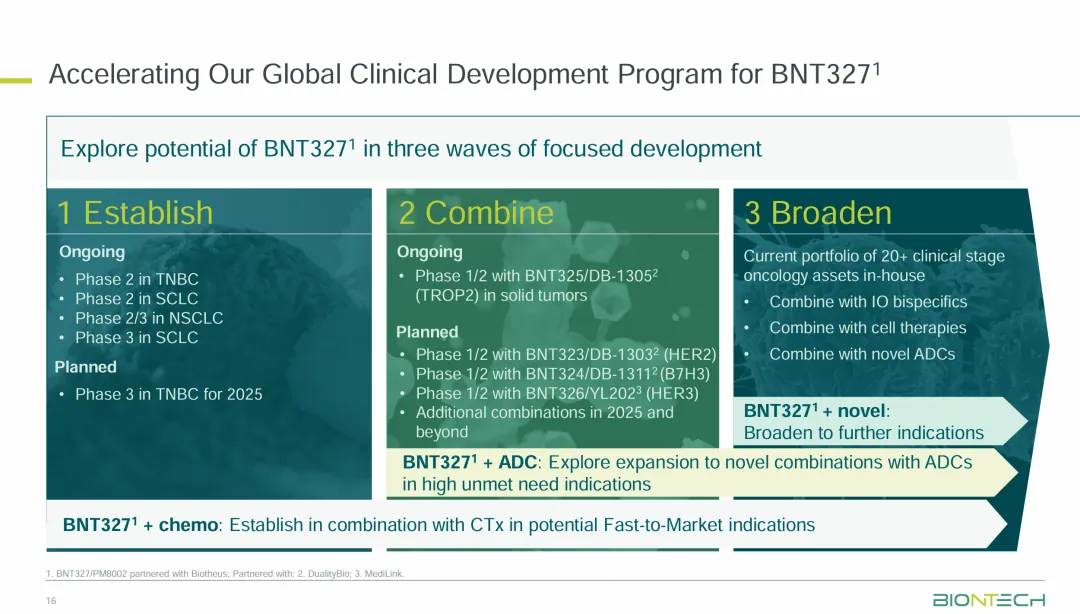The width and height of the screenshot is (1080, 614).
Task: Click the footnote about Biotheus partnership
Action: tap(225, 574)
